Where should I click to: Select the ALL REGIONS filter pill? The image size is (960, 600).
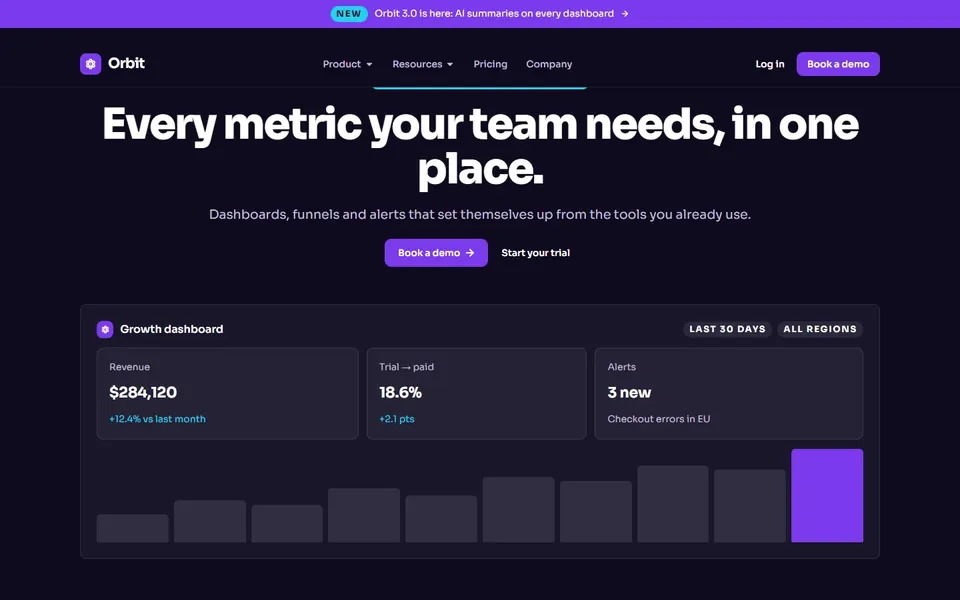click(820, 329)
